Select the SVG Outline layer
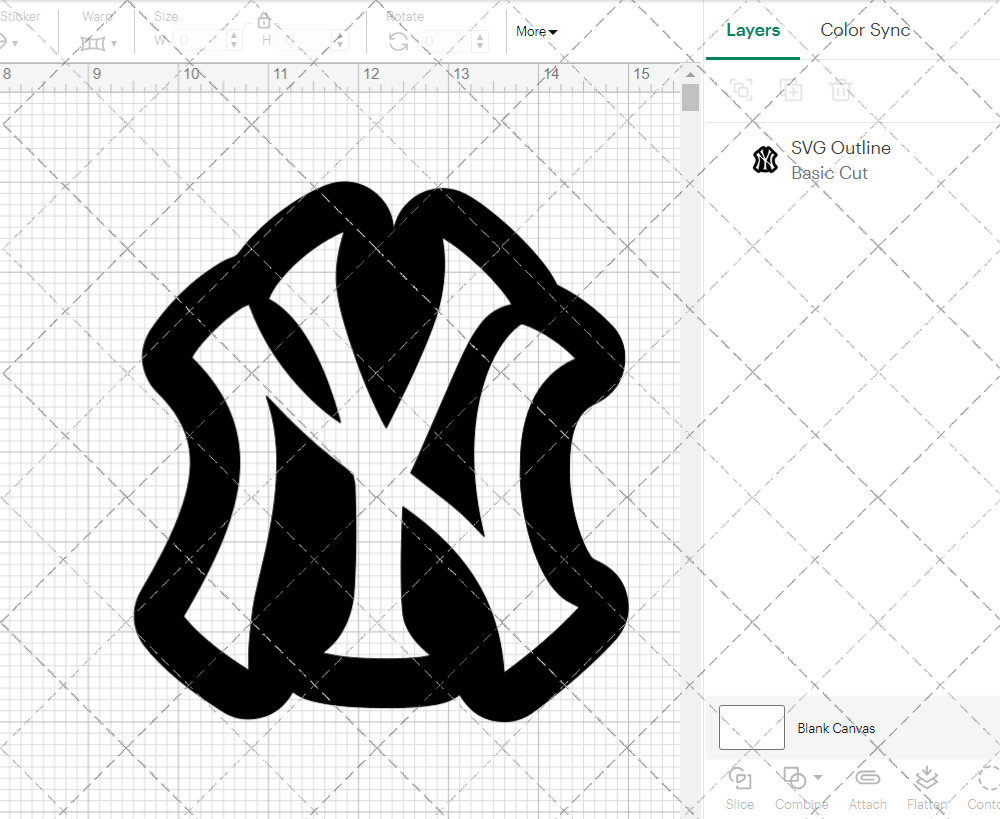 click(x=840, y=160)
